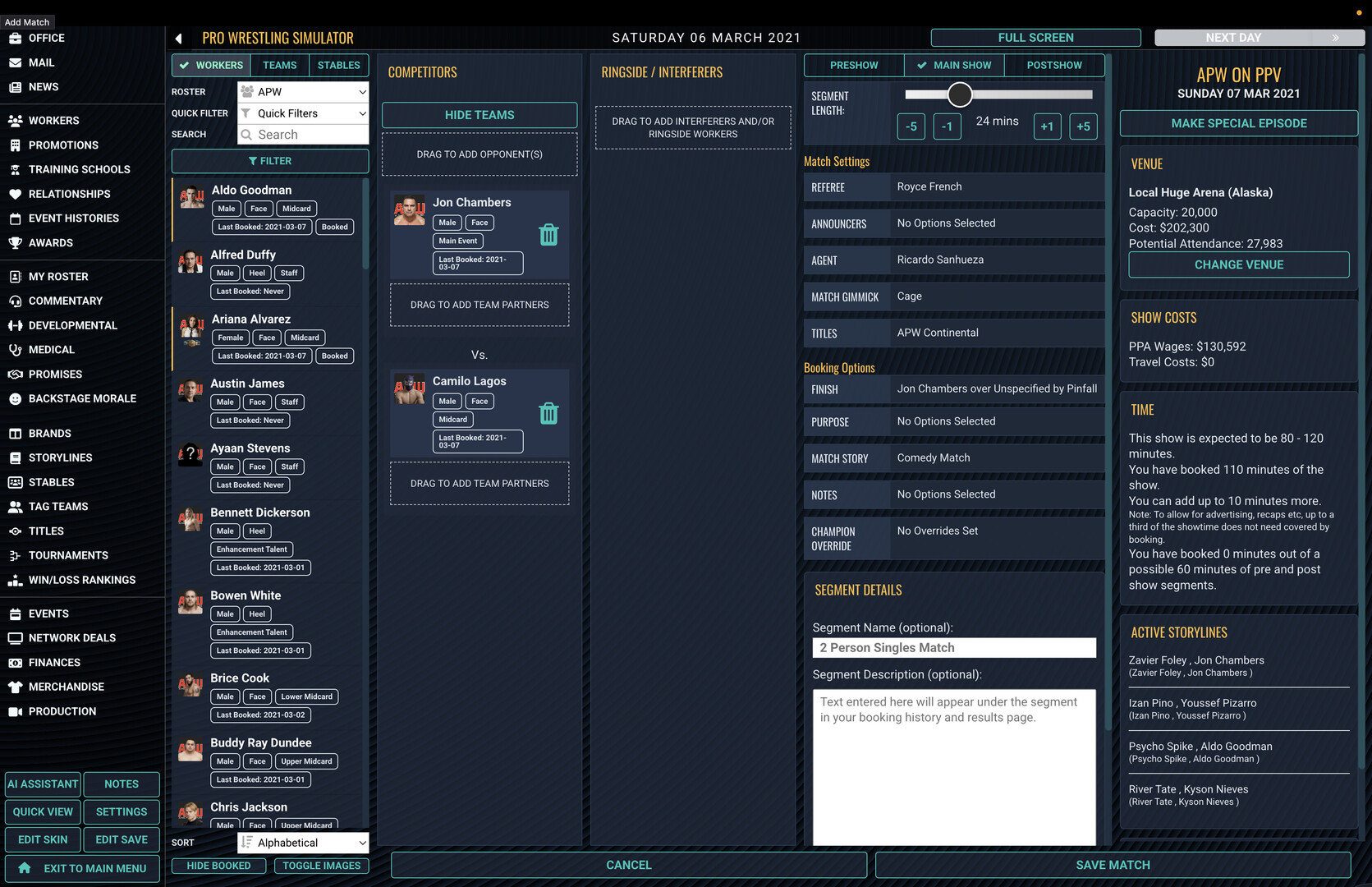Switch to the Stables tab
This screenshot has width=1372, height=887.
coord(338,66)
